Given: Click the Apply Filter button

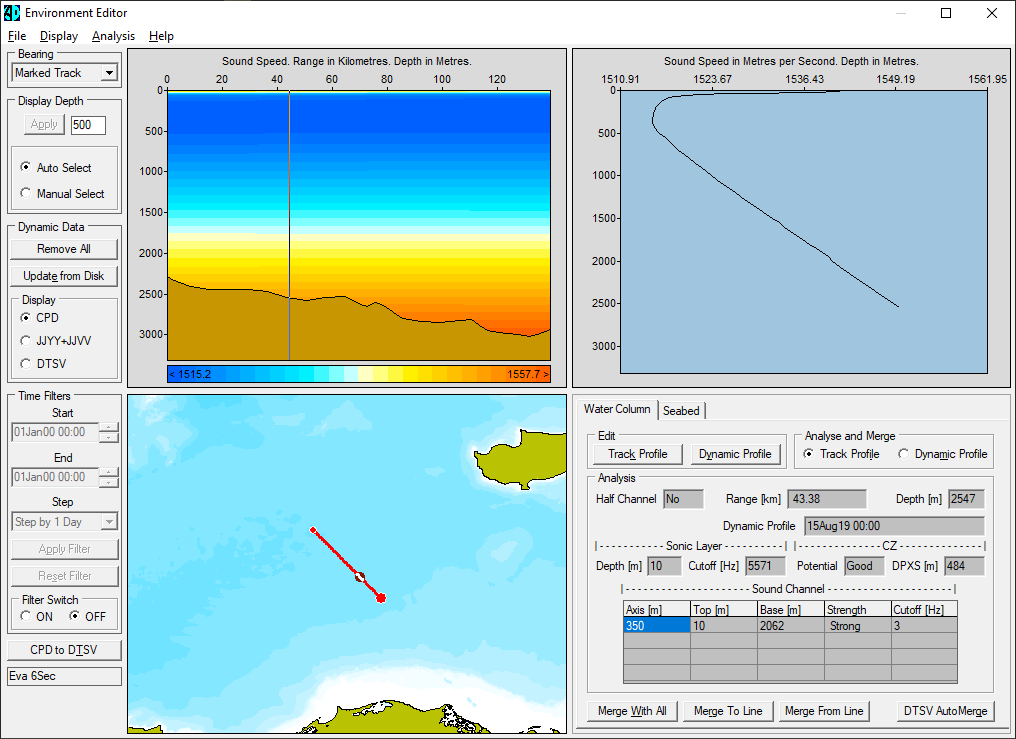Looking at the screenshot, I should tap(65, 549).
